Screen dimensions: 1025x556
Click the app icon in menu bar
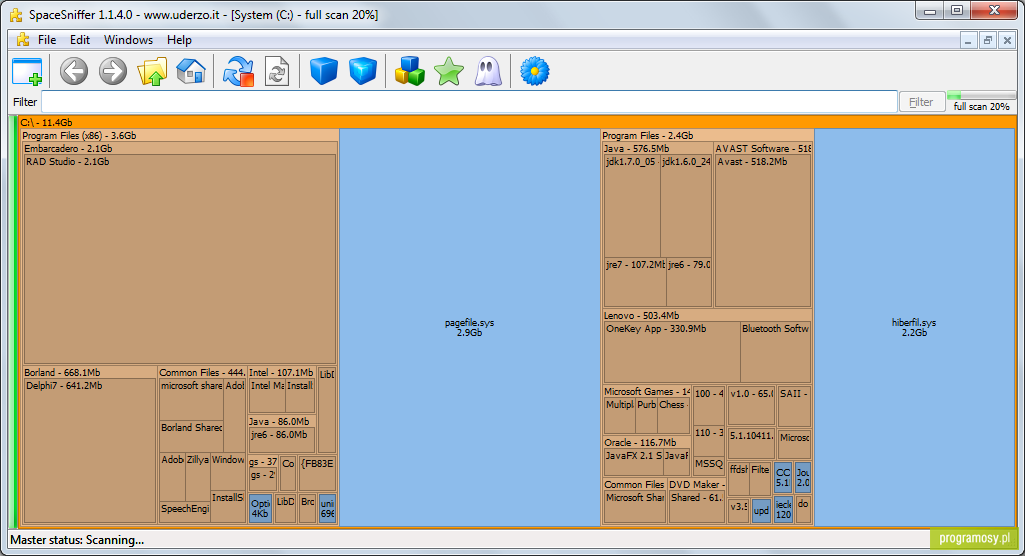(23, 39)
